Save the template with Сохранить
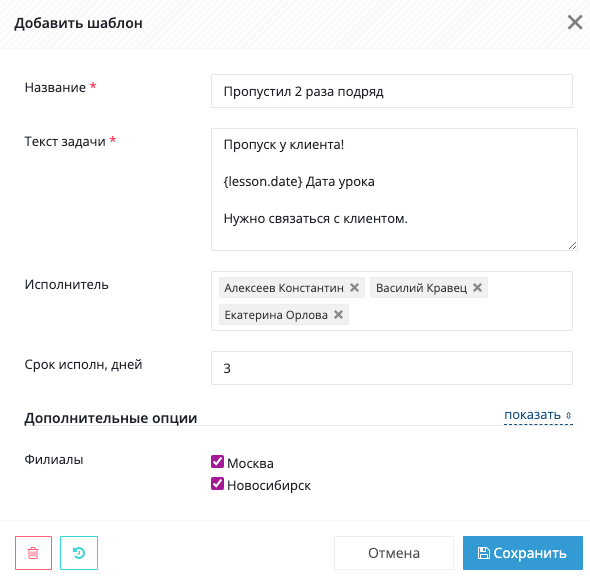590x581 pixels. click(x=523, y=553)
